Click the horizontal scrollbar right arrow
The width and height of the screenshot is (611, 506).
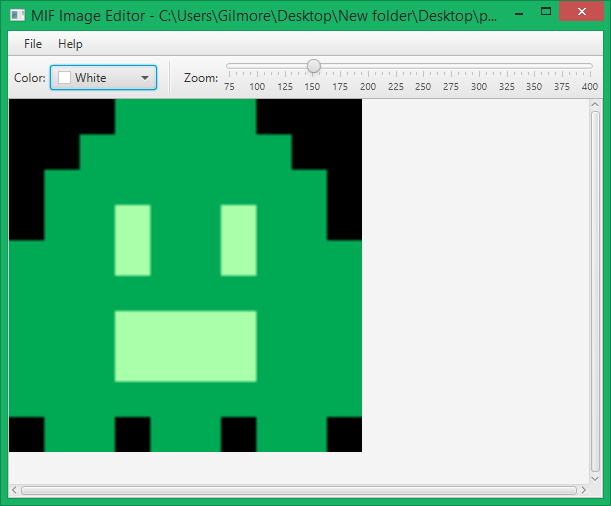tap(583, 490)
